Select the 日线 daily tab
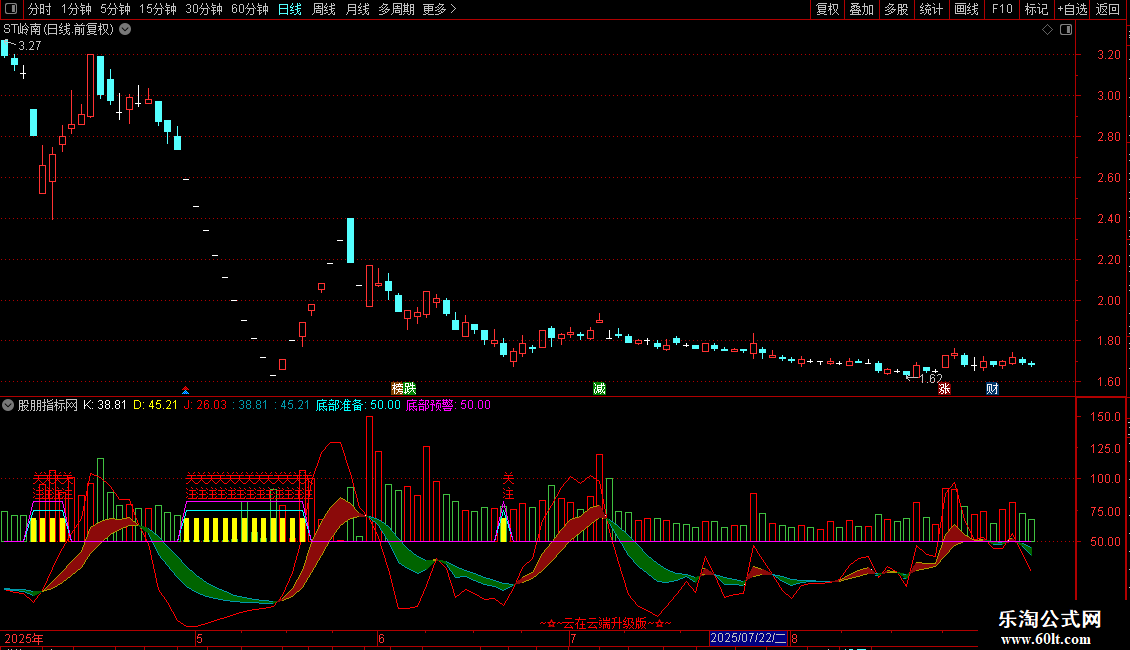1130x650 pixels. pyautogui.click(x=290, y=9)
